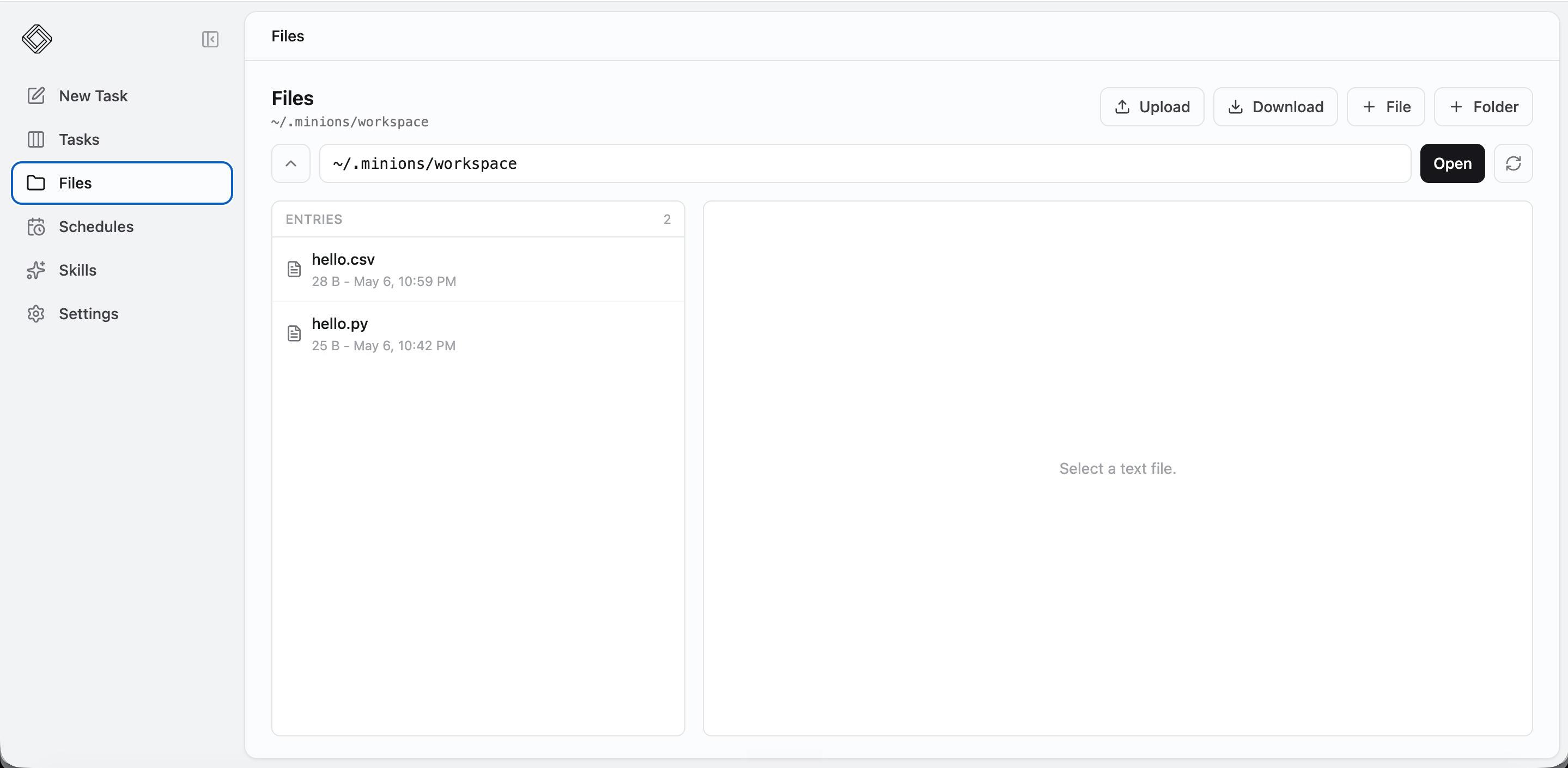
Task: Click the black Open button
Action: (x=1452, y=163)
